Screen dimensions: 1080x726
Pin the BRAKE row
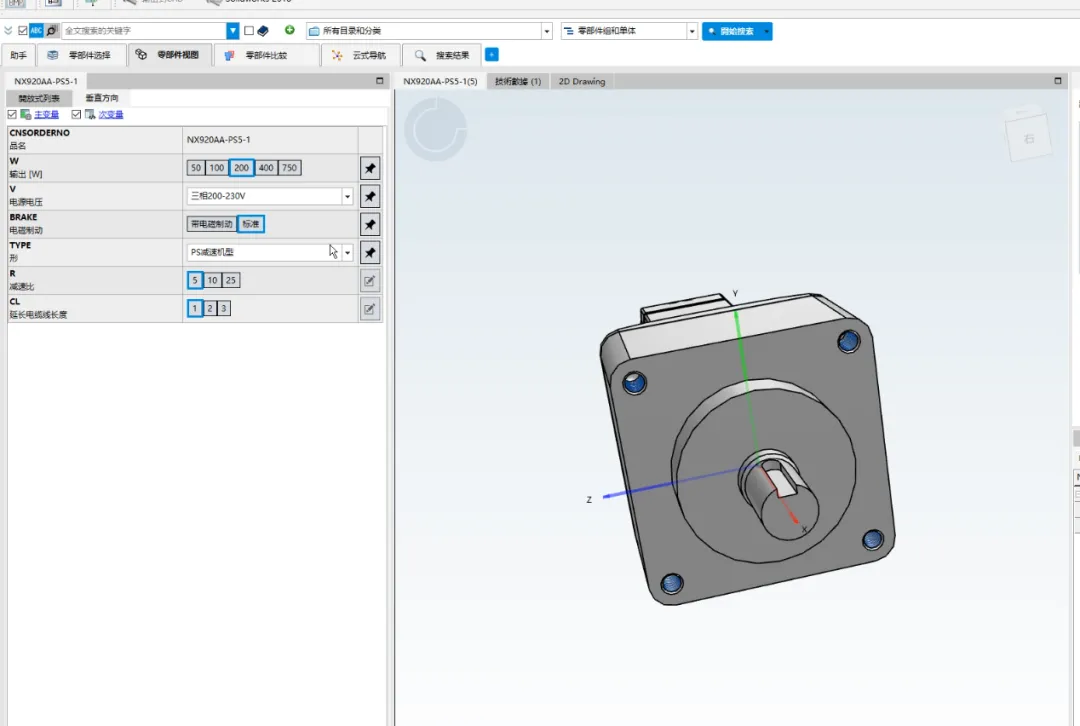[370, 225]
